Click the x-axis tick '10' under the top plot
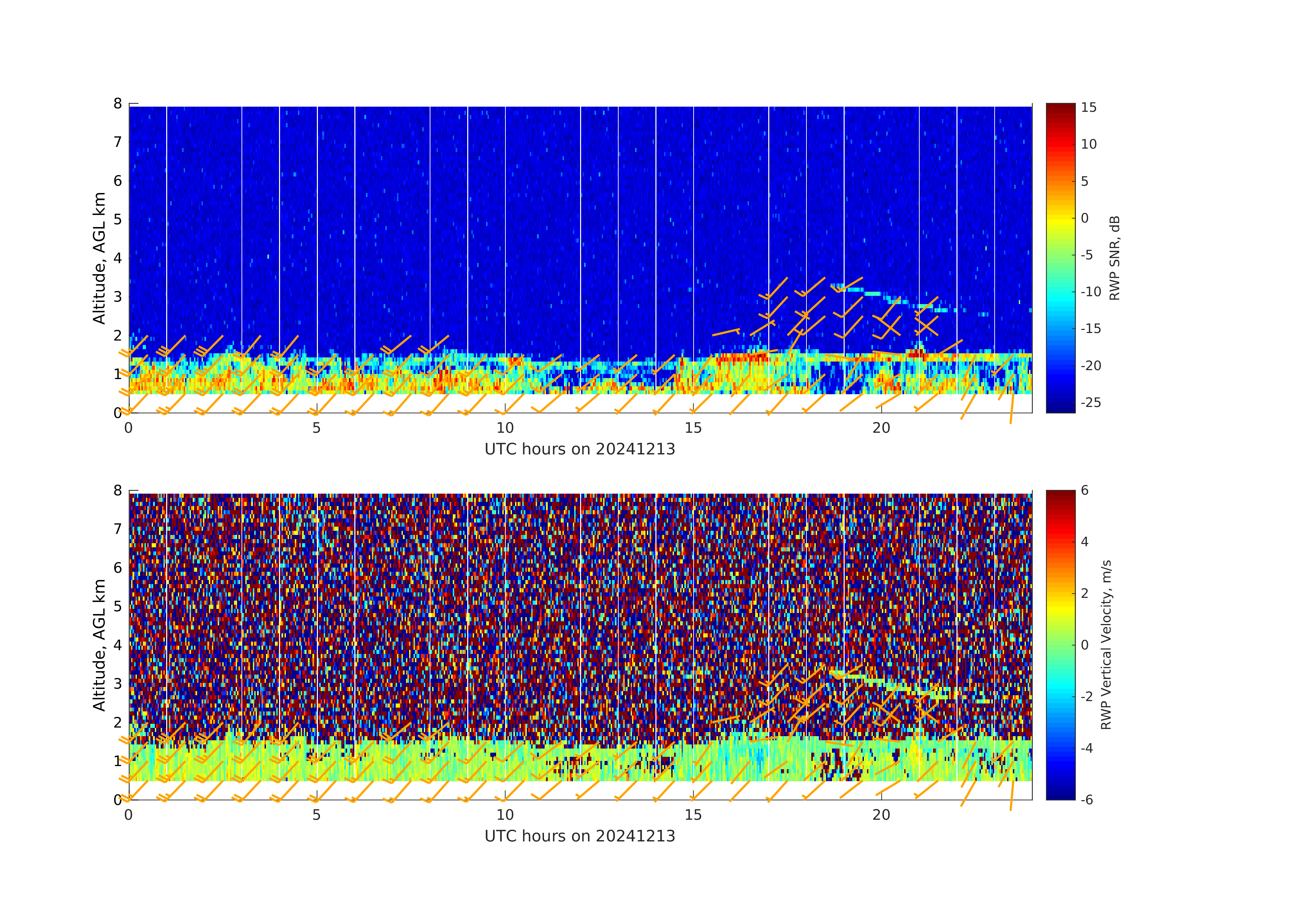This screenshot has width=1316, height=903. [505, 428]
